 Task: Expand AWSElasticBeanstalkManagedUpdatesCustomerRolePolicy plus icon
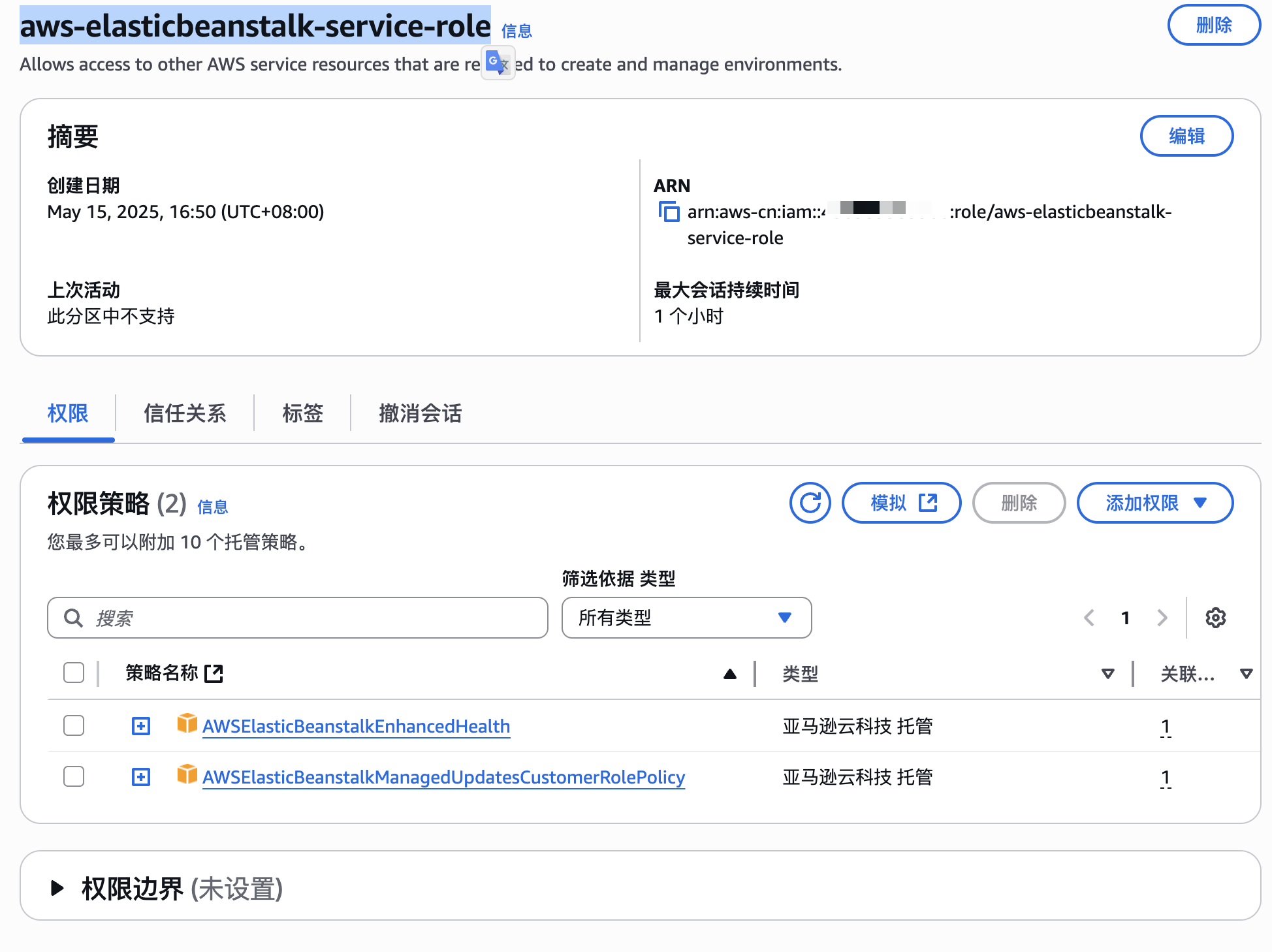click(141, 777)
